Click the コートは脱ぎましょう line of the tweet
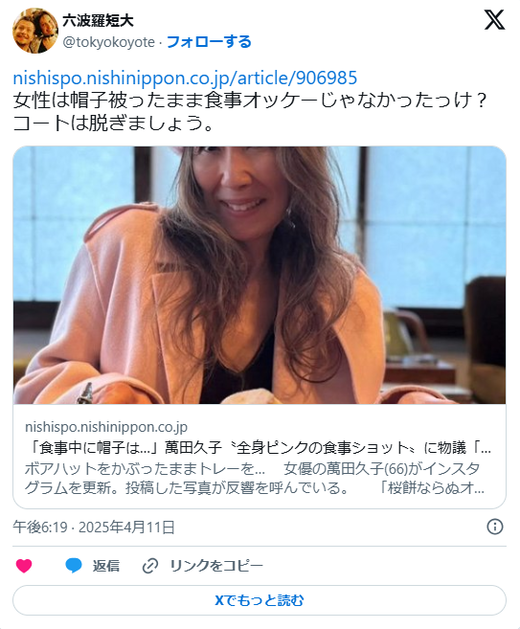 114,123
